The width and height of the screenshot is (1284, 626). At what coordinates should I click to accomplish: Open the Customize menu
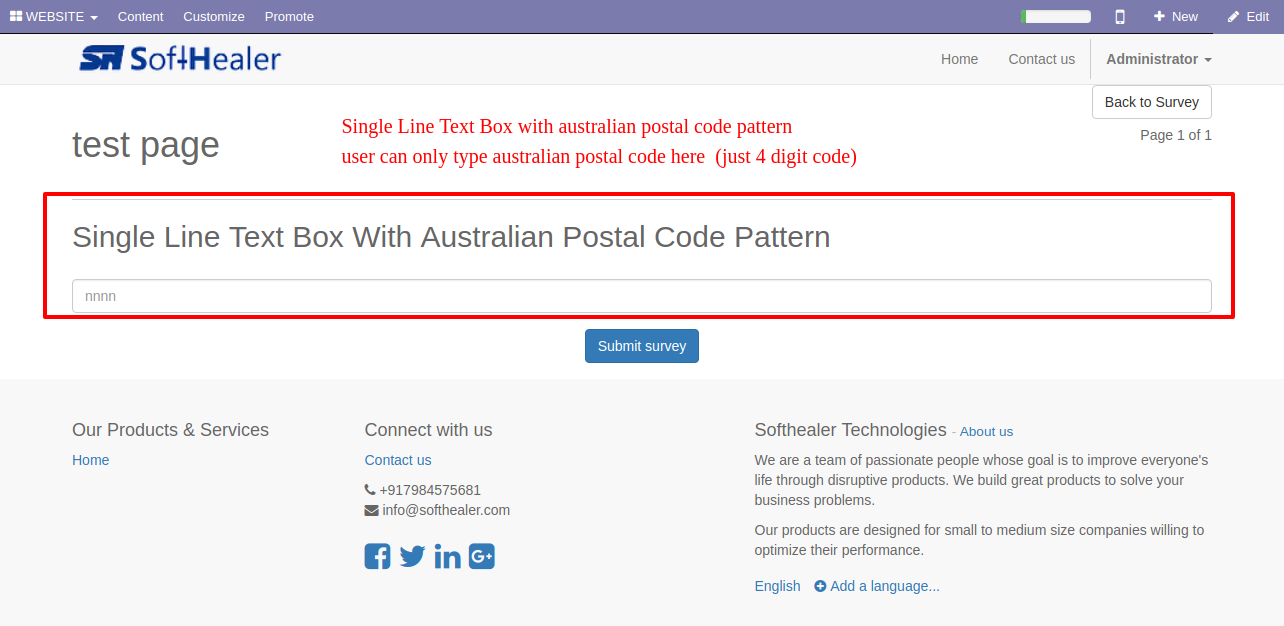click(x=214, y=16)
